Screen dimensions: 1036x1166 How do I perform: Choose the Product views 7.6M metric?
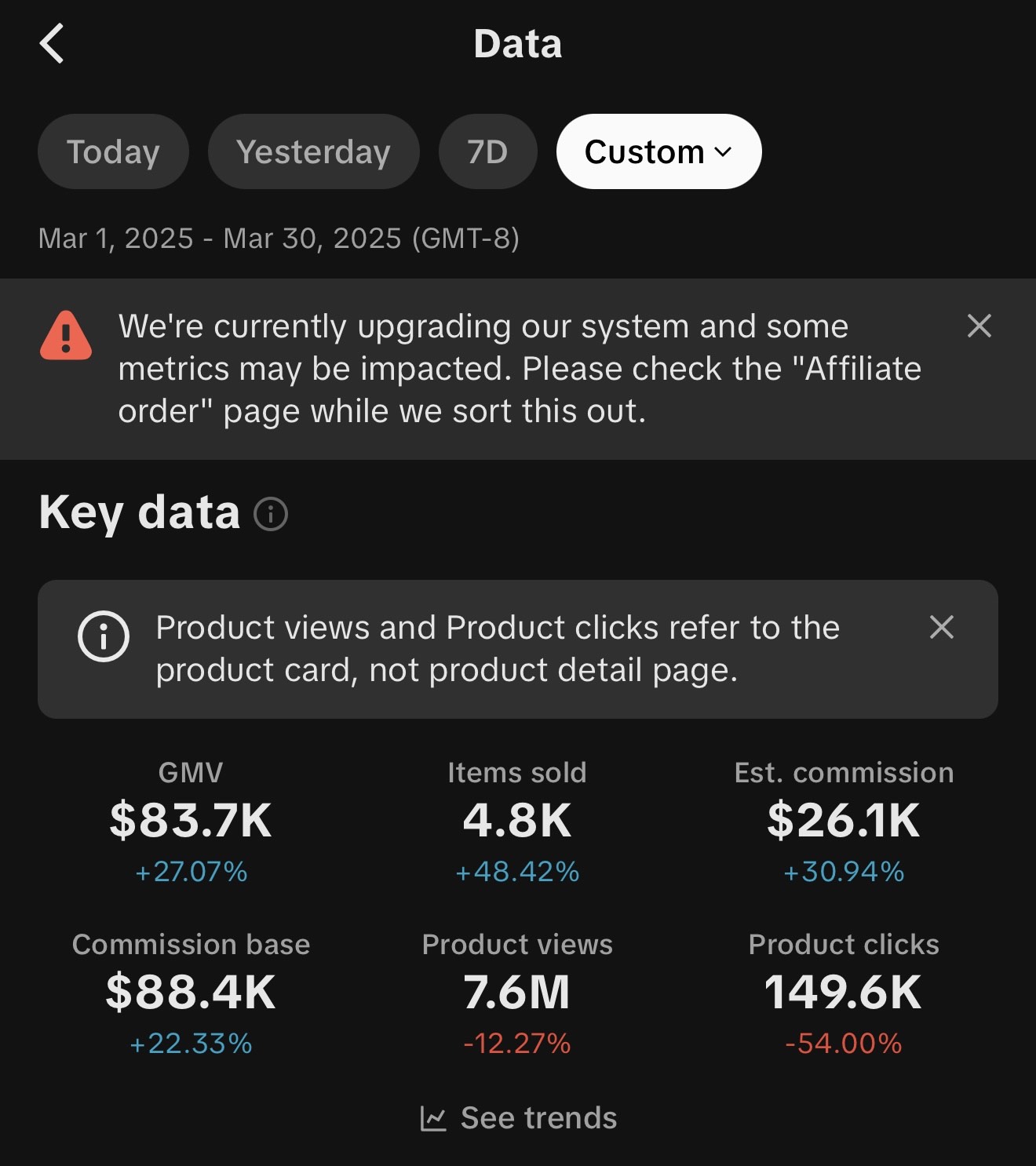click(517, 993)
